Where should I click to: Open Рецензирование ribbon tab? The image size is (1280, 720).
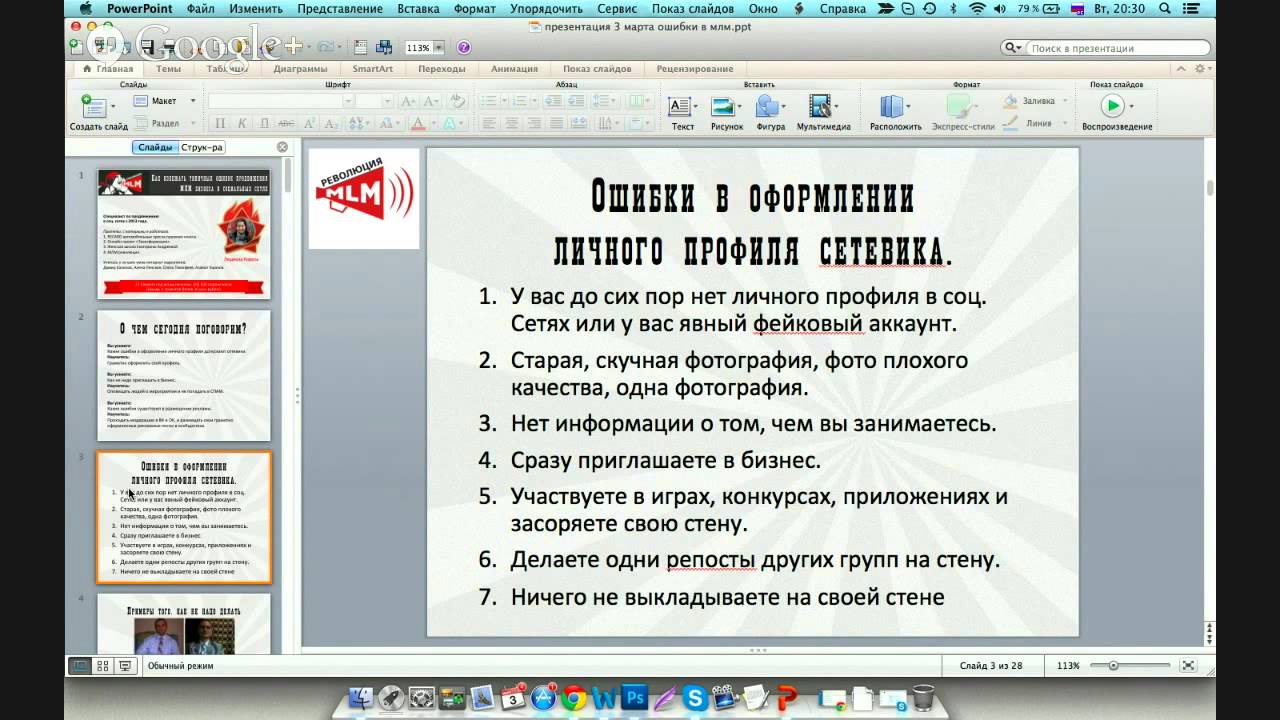(x=695, y=69)
